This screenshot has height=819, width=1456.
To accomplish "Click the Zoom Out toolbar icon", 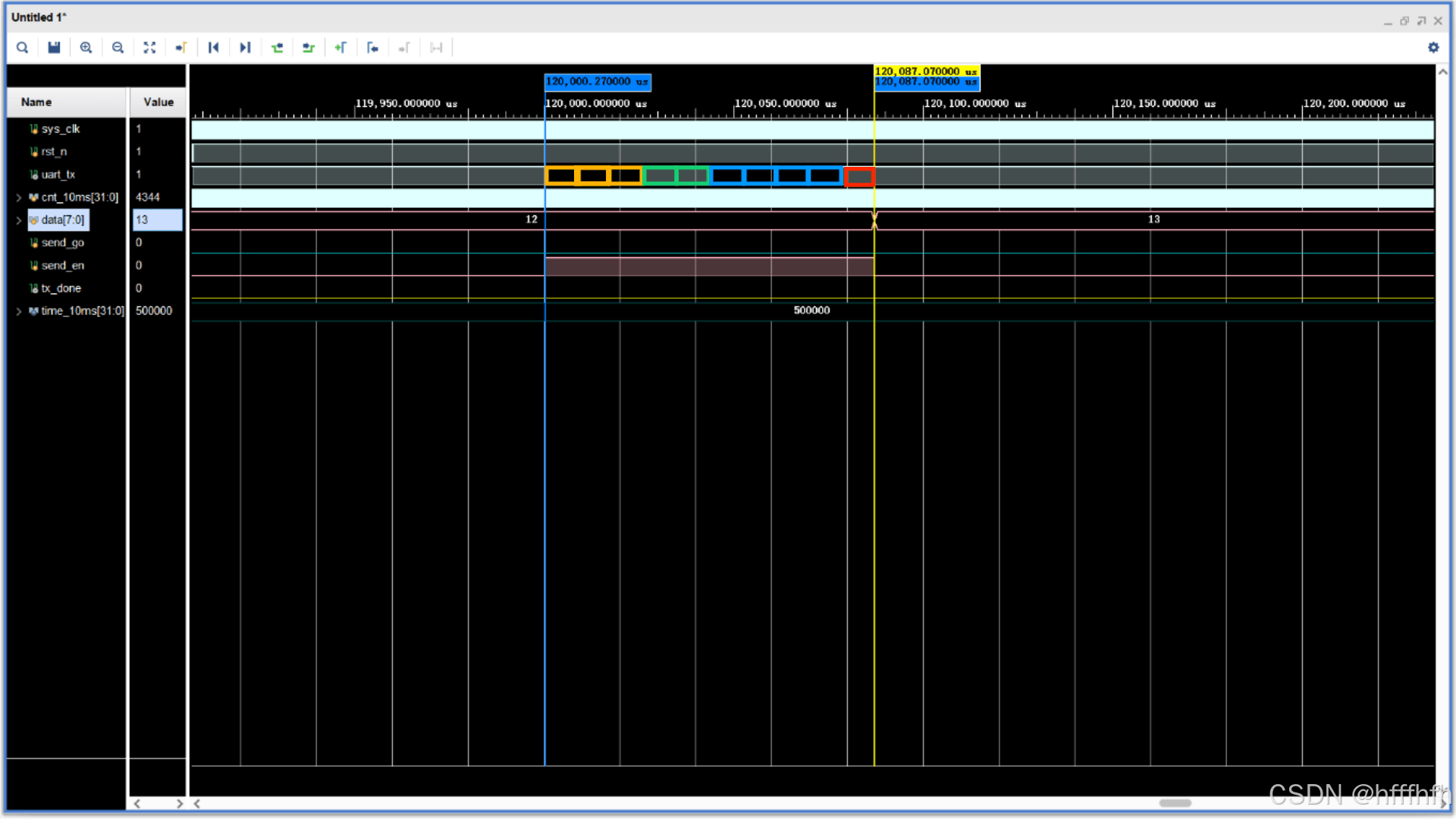I will [x=118, y=48].
